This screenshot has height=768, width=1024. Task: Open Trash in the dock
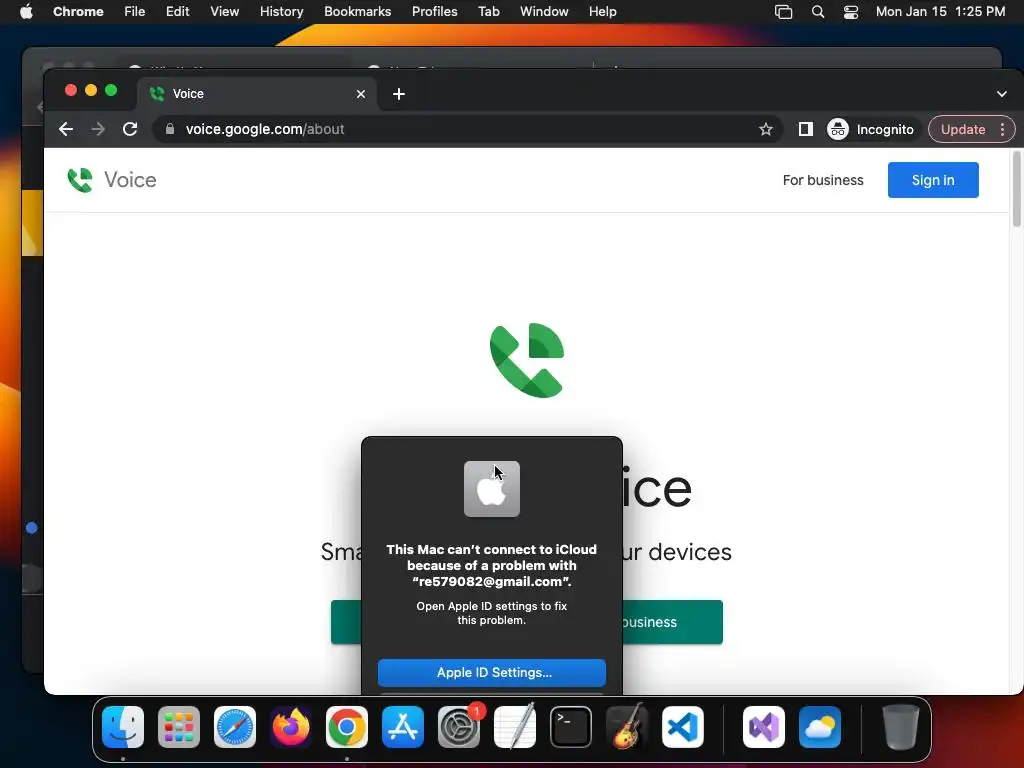point(901,727)
